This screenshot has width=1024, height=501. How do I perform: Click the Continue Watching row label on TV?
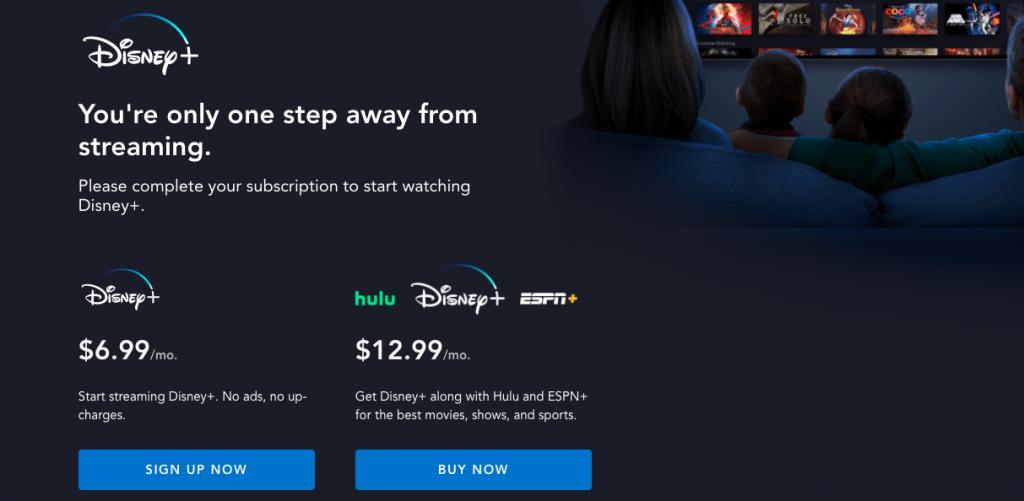pyautogui.click(x=716, y=43)
